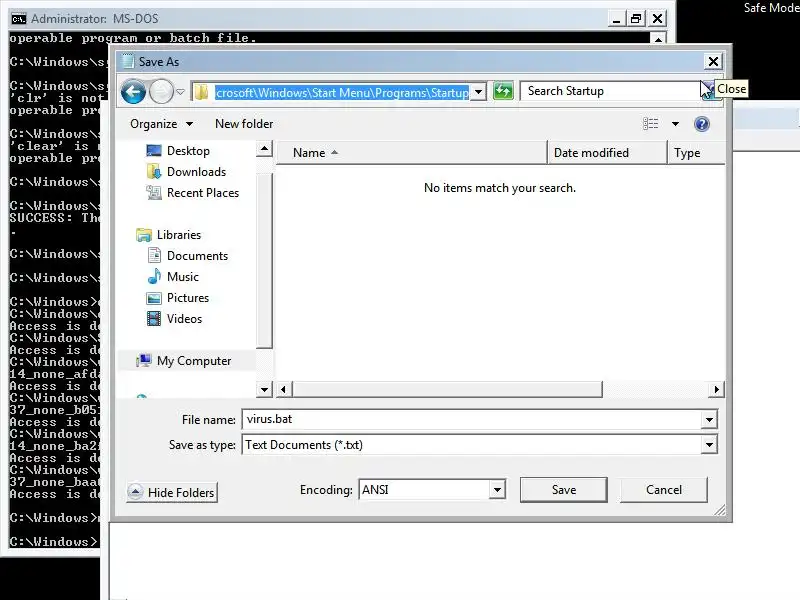Click the Pictures icon in Libraries
Screen dimensions: 800x600
coord(154,298)
